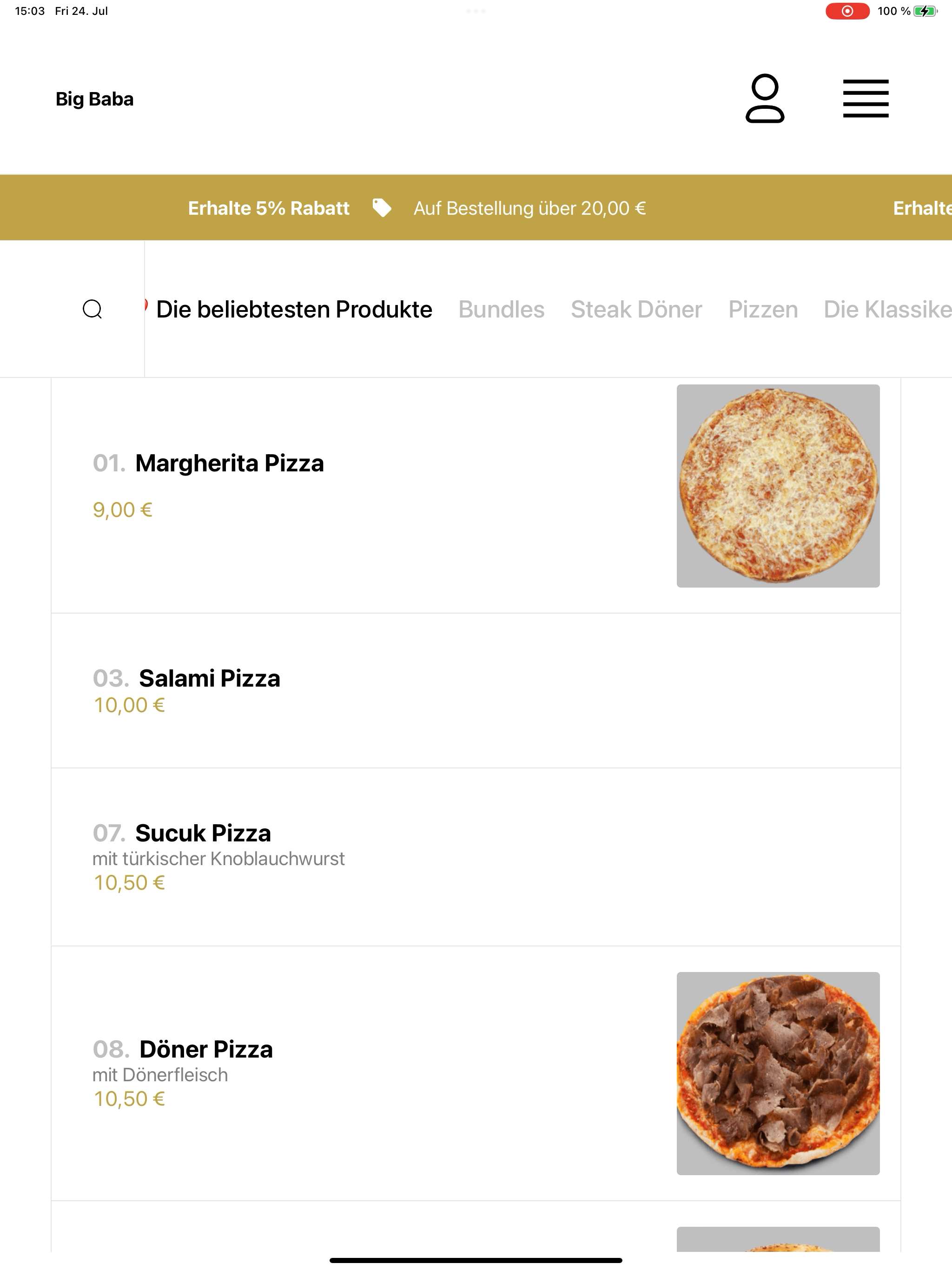The height and width of the screenshot is (1270, 952).
Task: Select Die beliebtesten Produkte tab
Action: click(294, 310)
